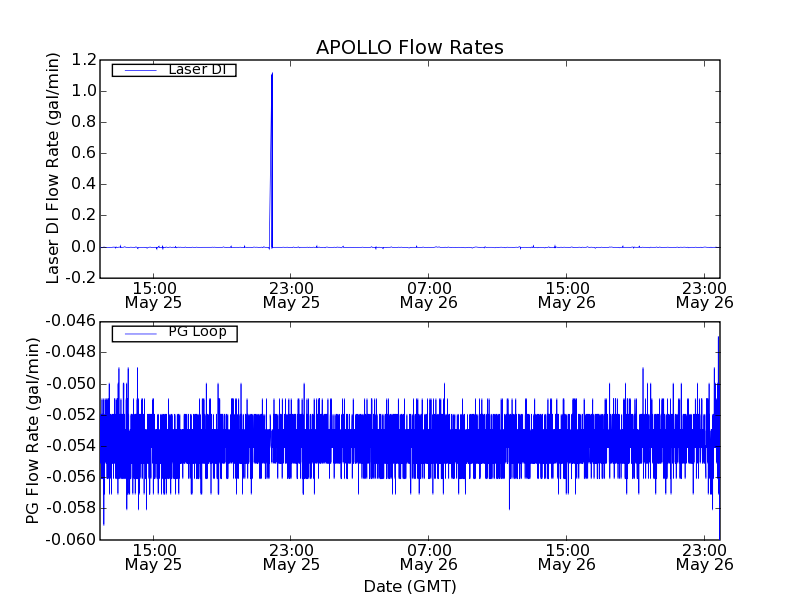Image resolution: width=800 pixels, height=600 pixels.
Task: Click lower plot's 15:00 May 26 tick label
Action: [567, 556]
